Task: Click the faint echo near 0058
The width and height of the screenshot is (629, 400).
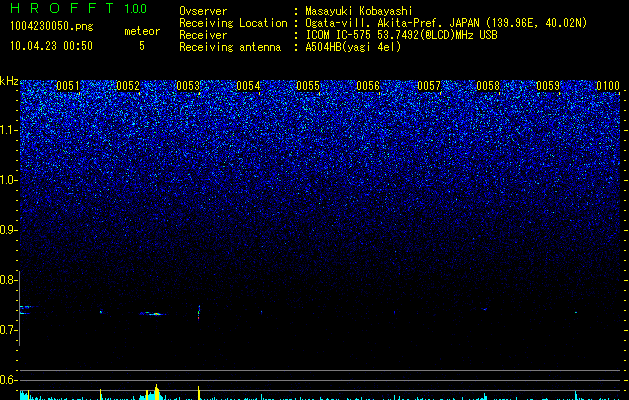Action: 485,309
